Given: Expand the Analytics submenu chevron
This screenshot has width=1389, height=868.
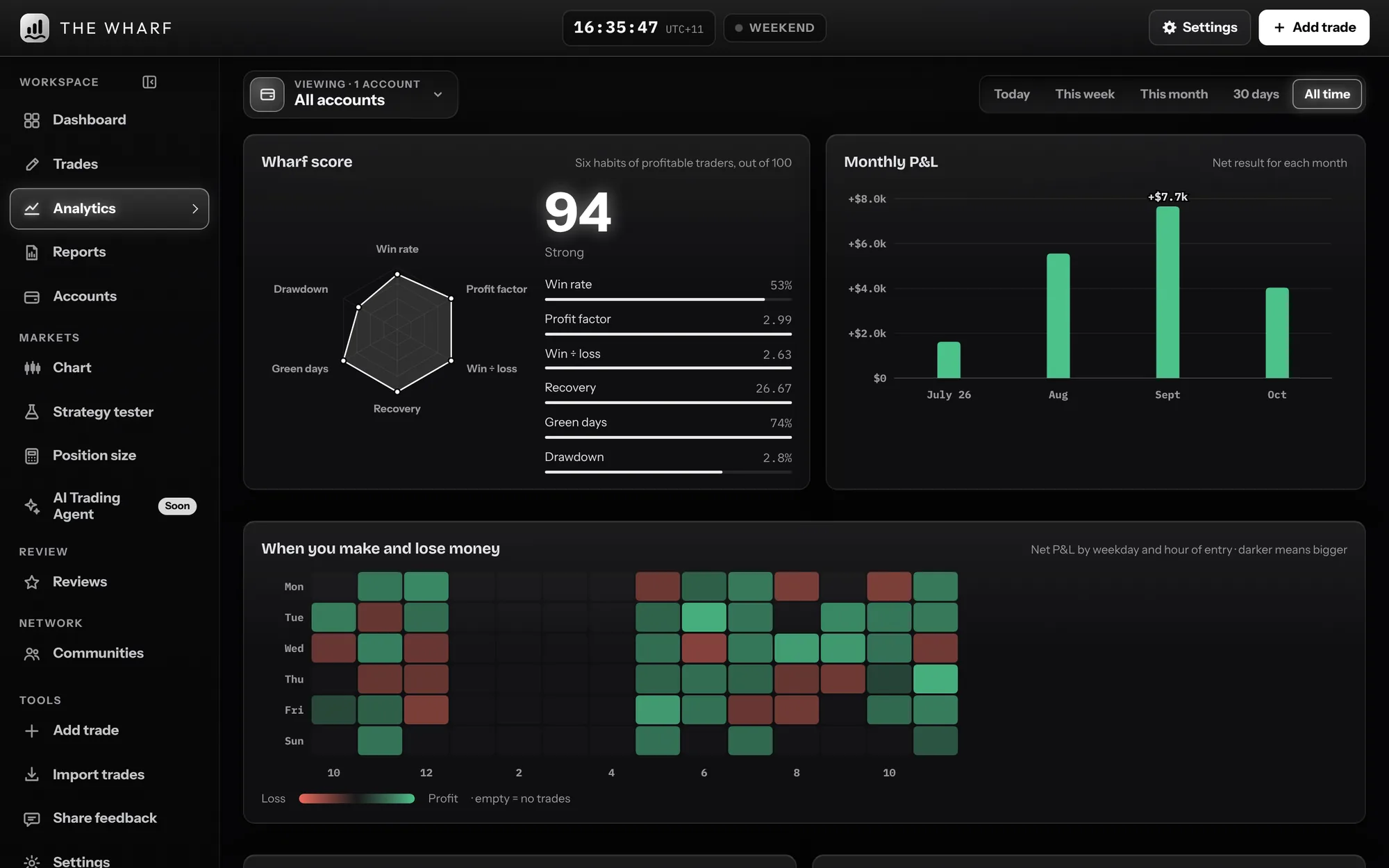Looking at the screenshot, I should [x=195, y=208].
